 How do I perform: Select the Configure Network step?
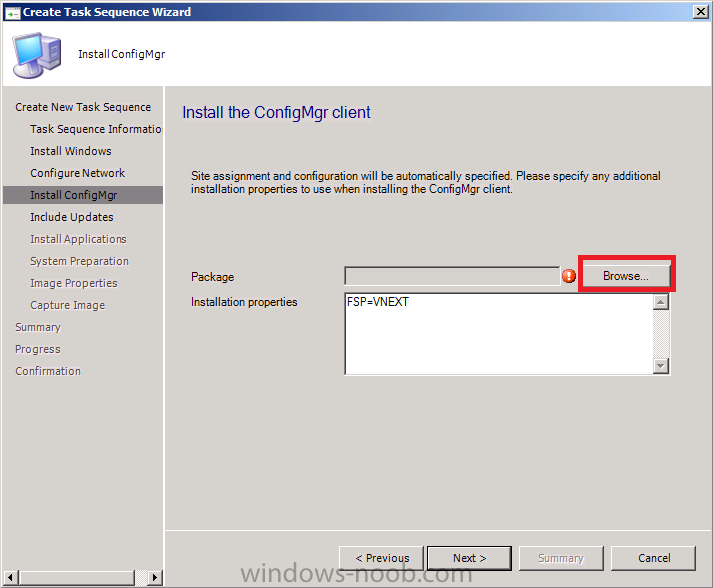pyautogui.click(x=77, y=173)
